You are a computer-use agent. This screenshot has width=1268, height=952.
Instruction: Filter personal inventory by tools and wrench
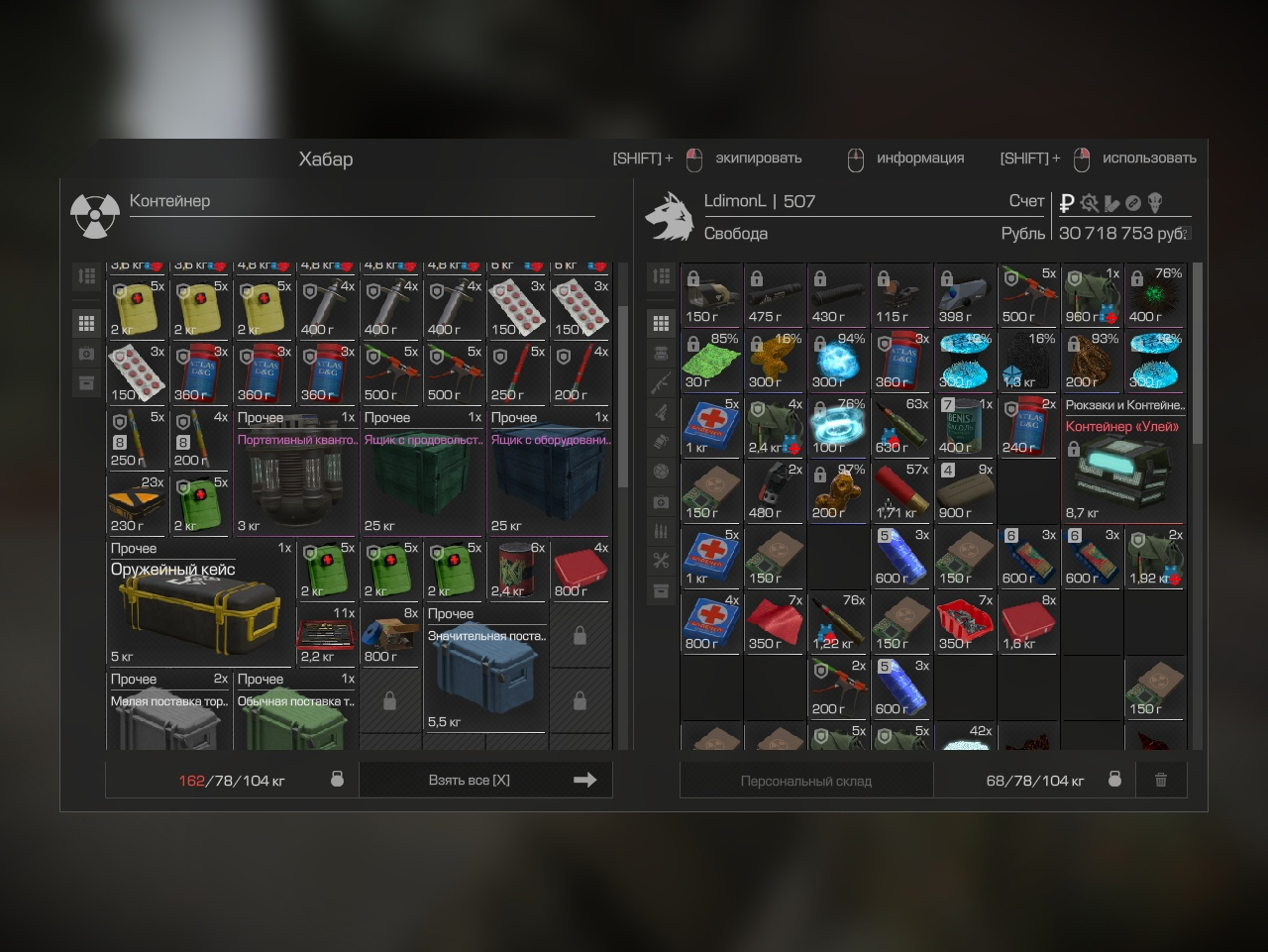coord(661,561)
